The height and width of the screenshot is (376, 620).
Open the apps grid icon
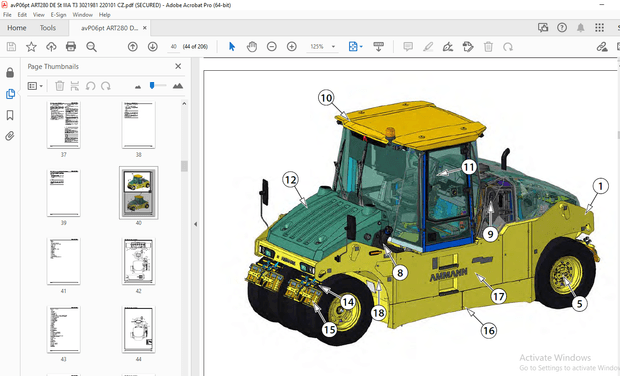[x=599, y=27]
